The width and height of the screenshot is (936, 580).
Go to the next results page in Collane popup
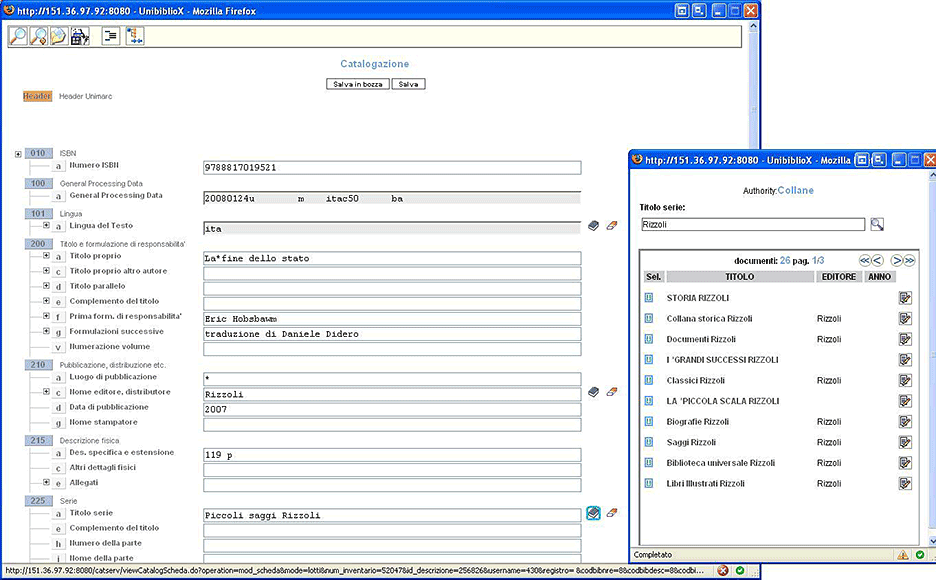pos(897,260)
